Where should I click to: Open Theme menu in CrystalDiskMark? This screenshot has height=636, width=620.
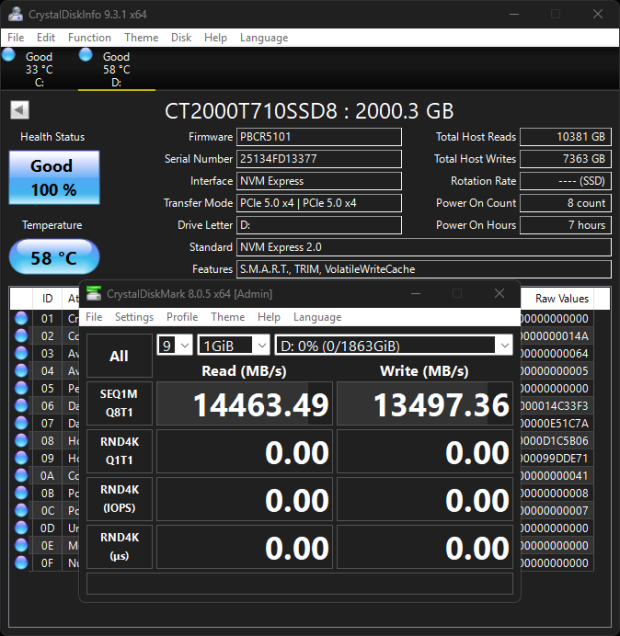pos(227,317)
